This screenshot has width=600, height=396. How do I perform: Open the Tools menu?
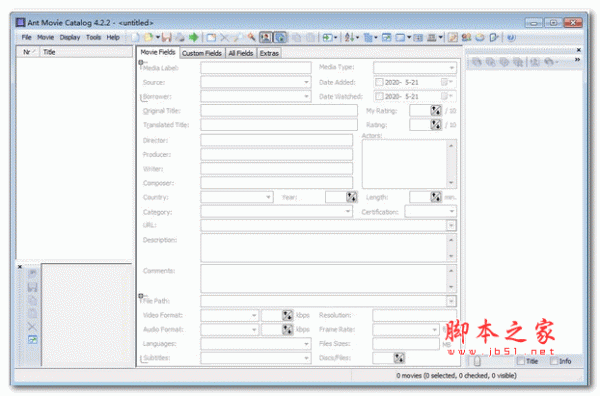point(93,37)
